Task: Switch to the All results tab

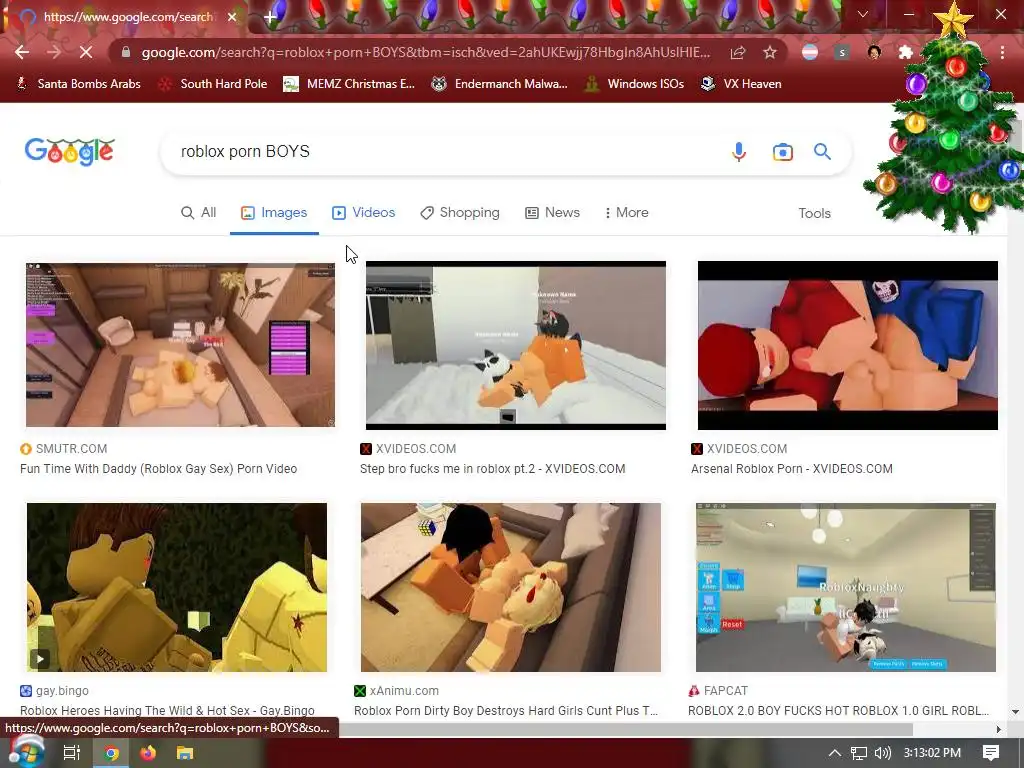Action: 199,213
